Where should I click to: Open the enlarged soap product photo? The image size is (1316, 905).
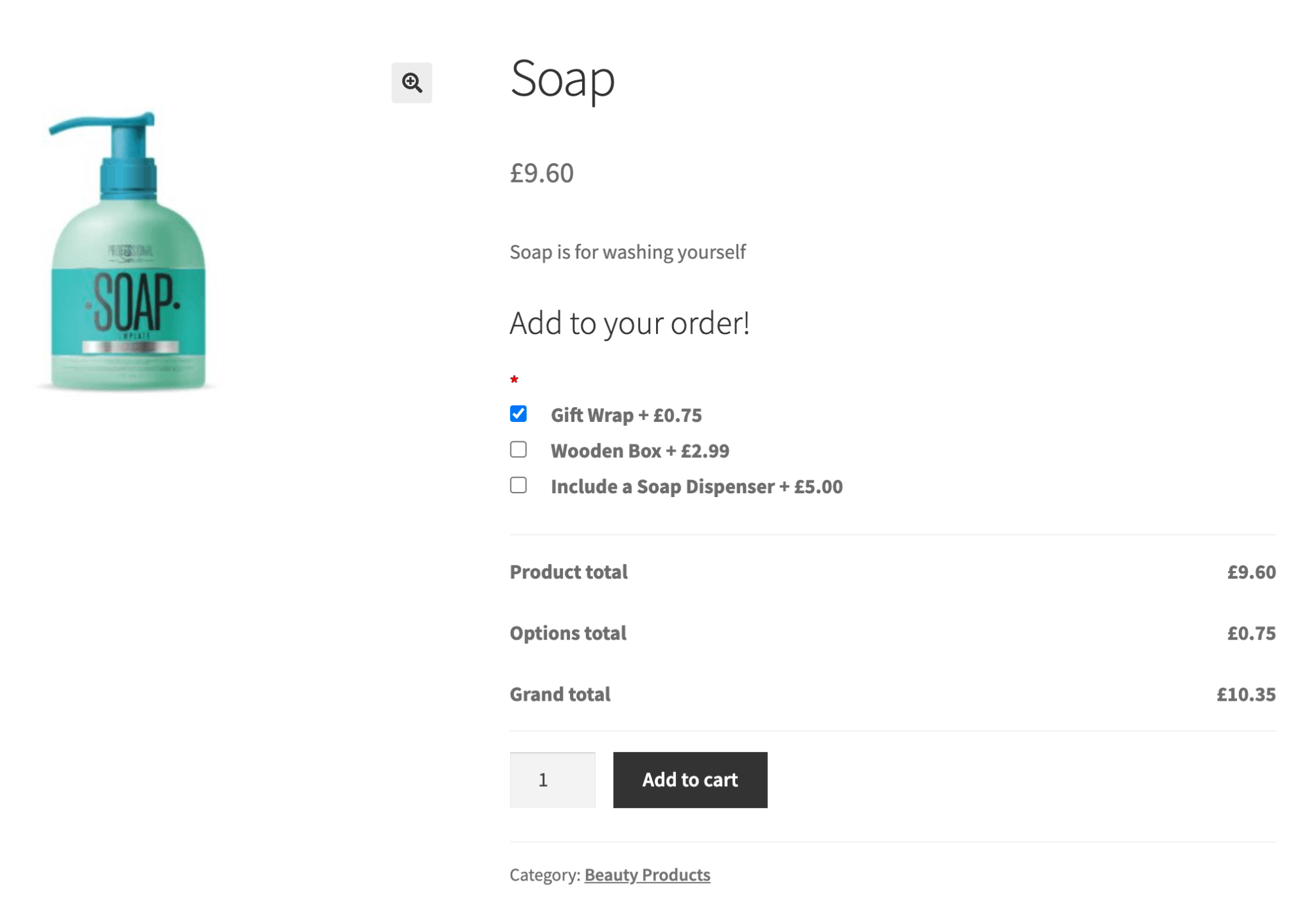[x=411, y=83]
